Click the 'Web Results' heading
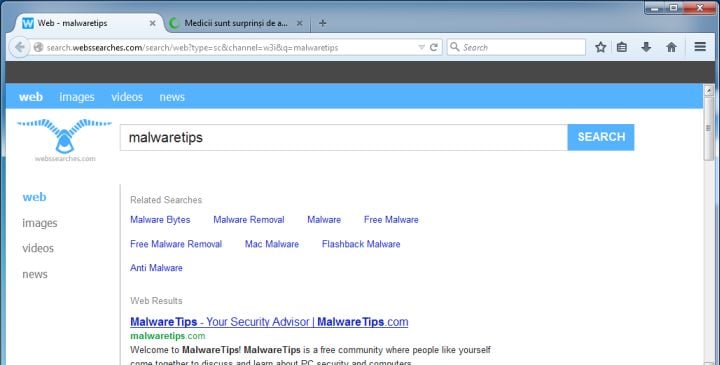The width and height of the screenshot is (720, 365). click(156, 301)
